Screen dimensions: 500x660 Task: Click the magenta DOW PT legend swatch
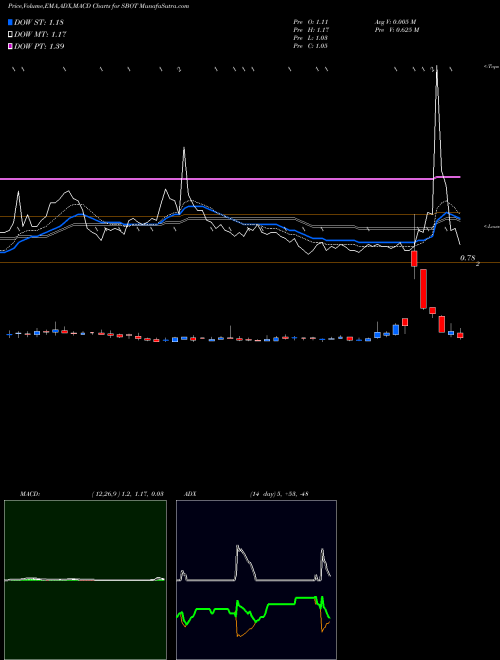pyautogui.click(x=10, y=46)
